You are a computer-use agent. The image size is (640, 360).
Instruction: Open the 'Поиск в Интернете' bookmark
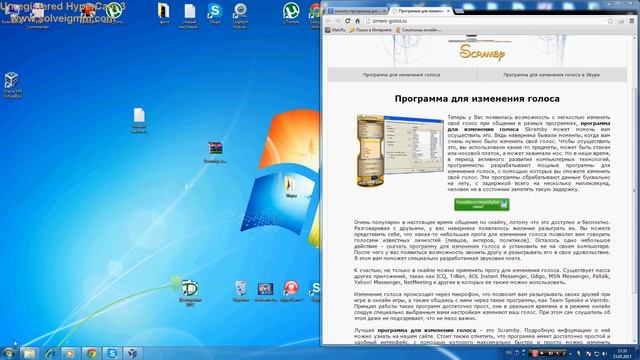click(371, 30)
